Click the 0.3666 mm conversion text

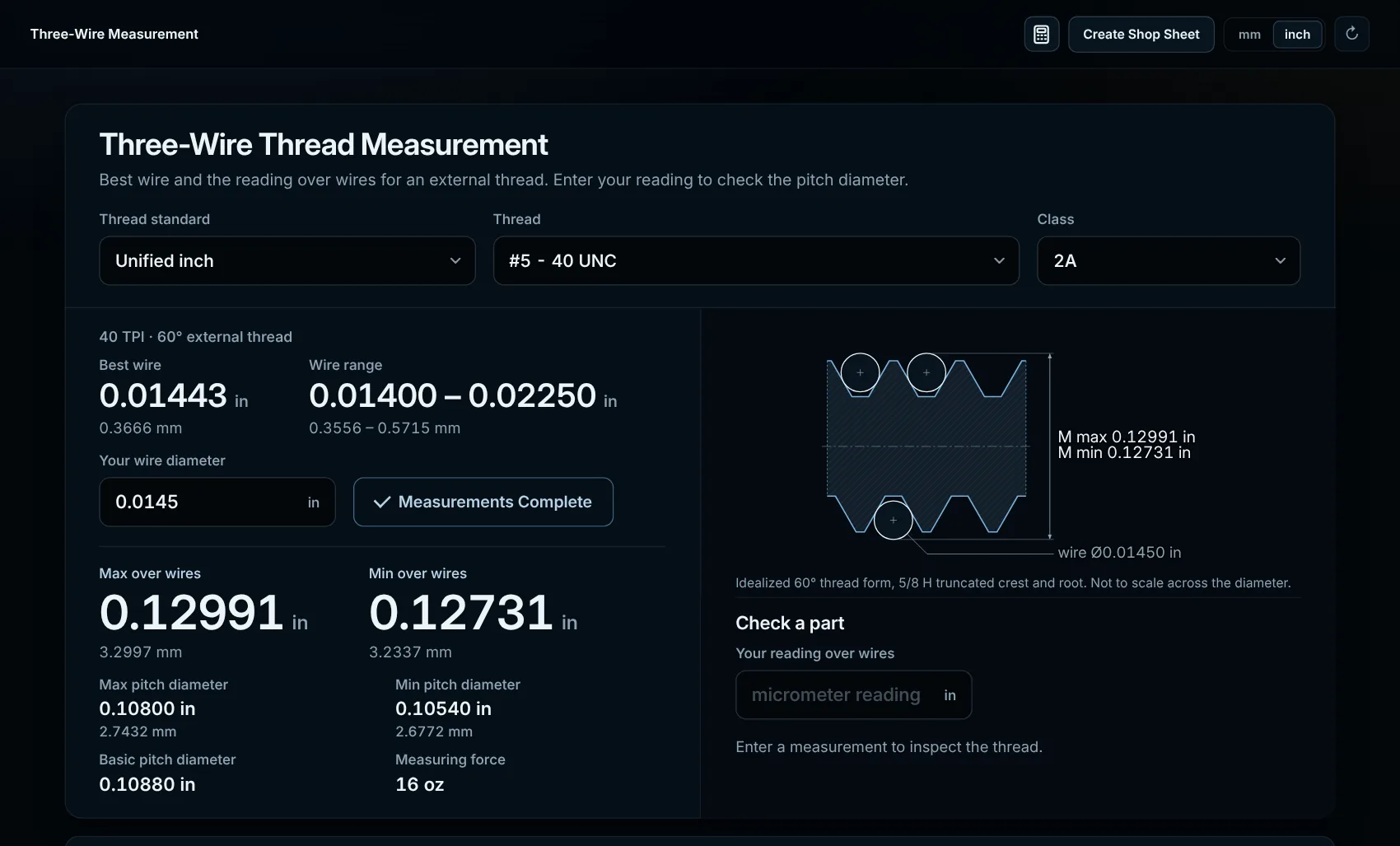pos(141,428)
